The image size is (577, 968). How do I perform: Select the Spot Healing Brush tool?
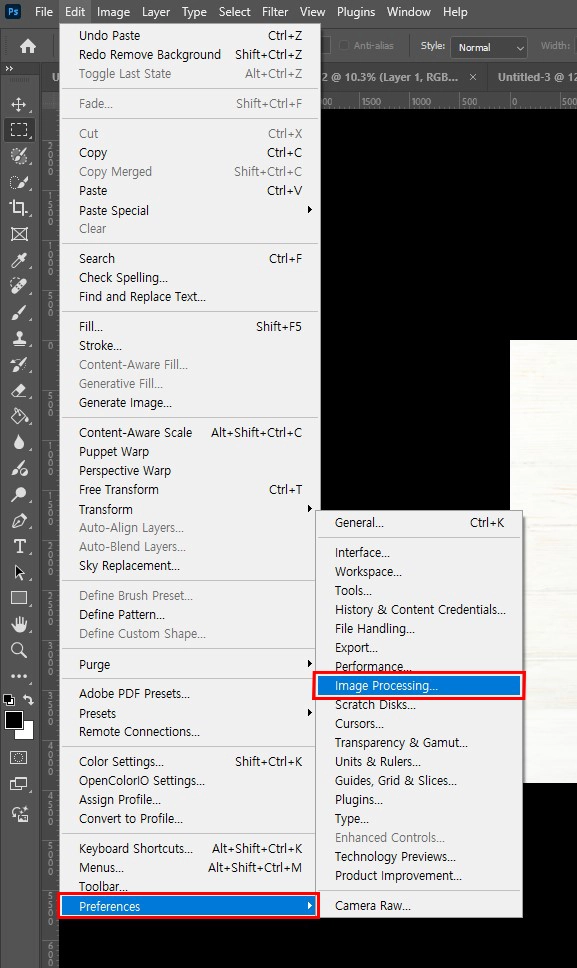(19, 286)
